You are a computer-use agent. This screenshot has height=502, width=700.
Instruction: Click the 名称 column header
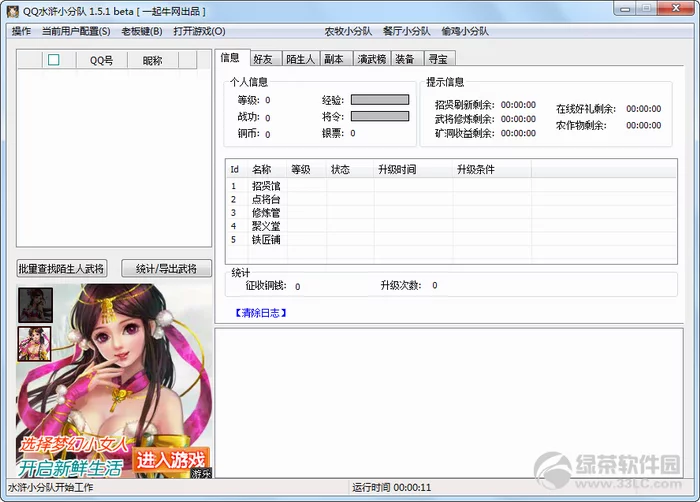click(267, 169)
